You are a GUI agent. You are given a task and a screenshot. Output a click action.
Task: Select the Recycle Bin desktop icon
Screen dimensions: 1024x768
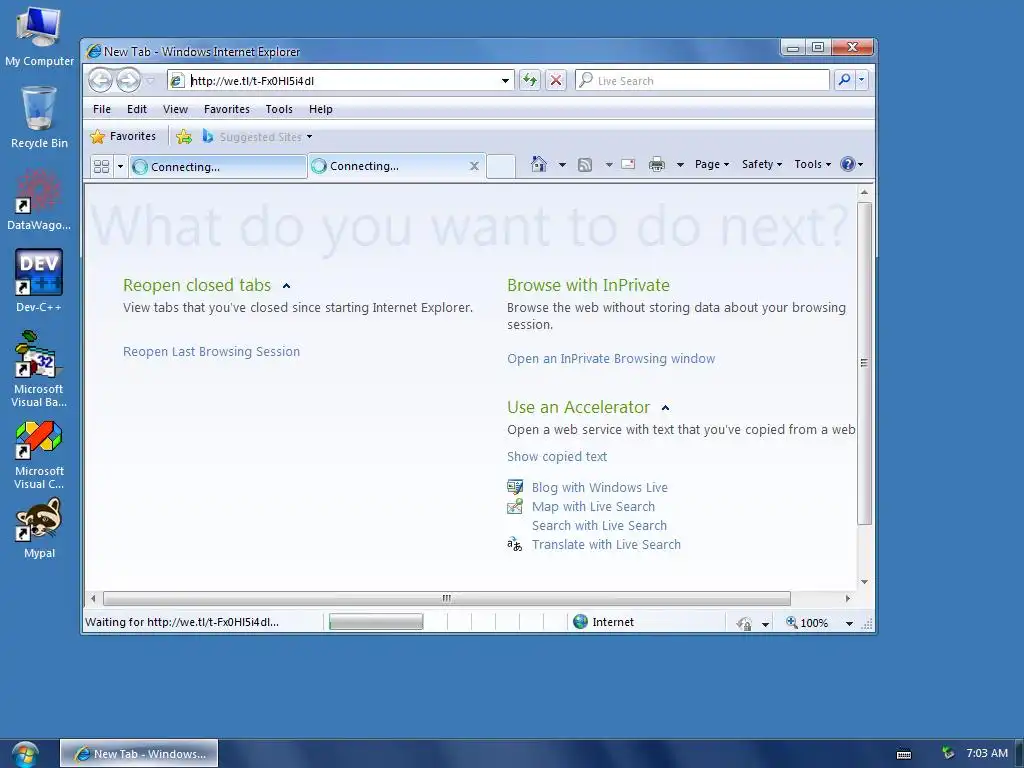(x=39, y=118)
